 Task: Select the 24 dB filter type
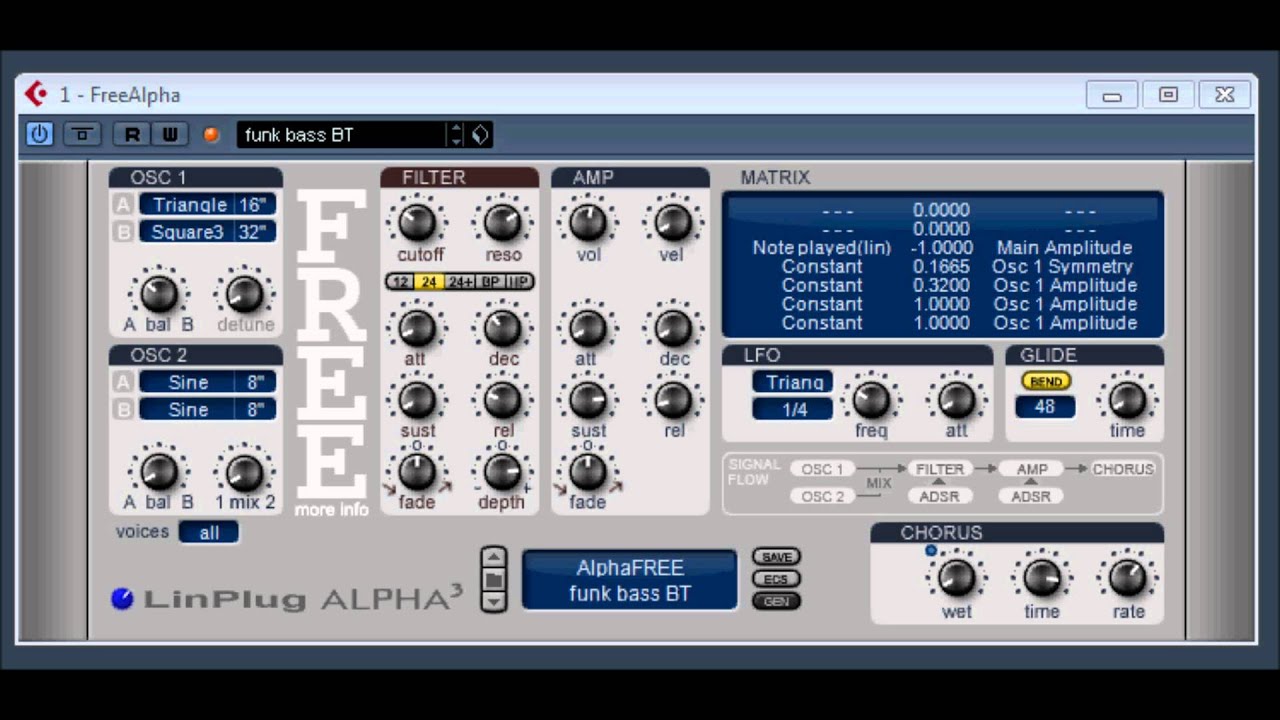pos(430,282)
